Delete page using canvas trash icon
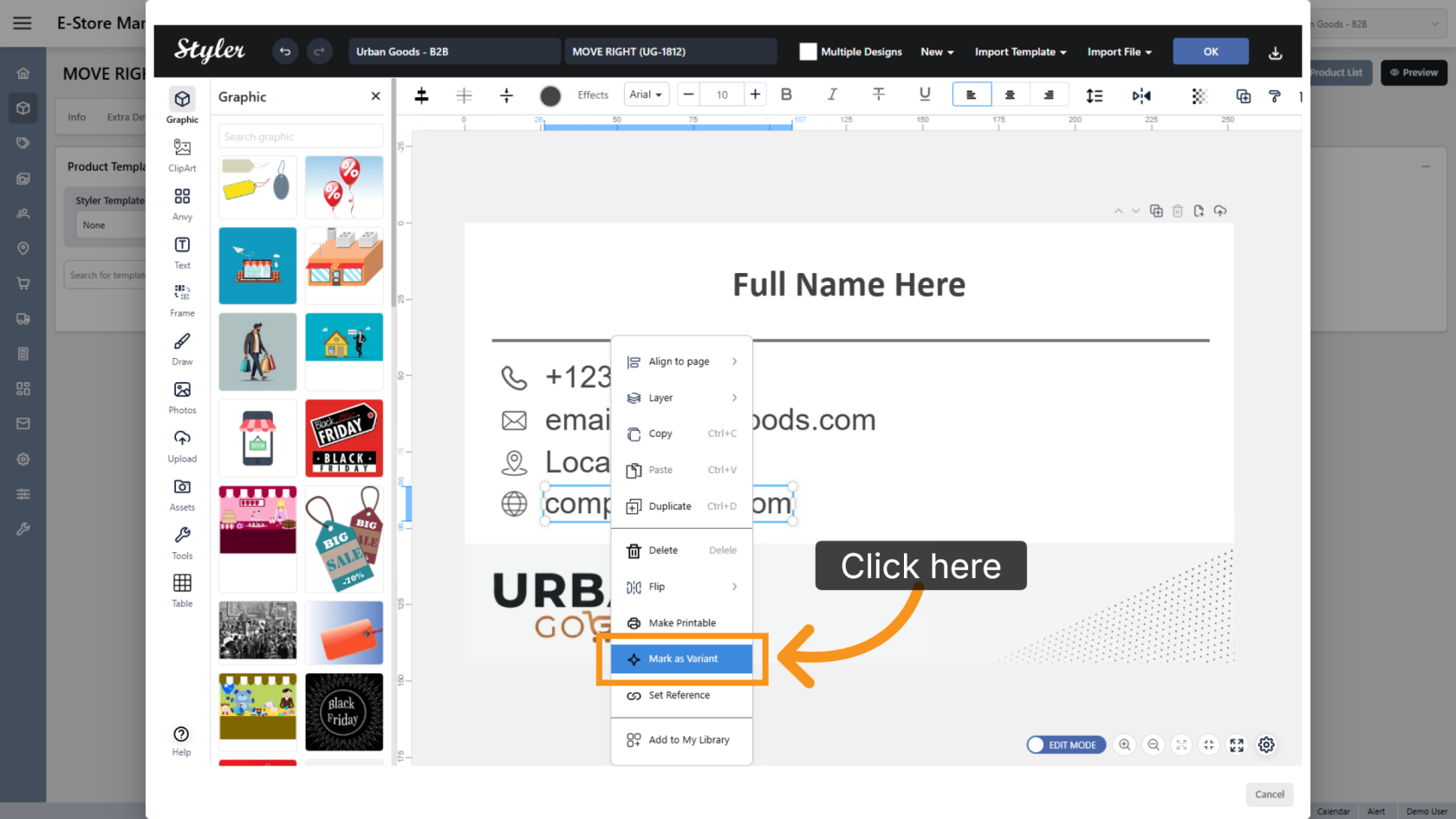This screenshot has width=1456, height=819. tap(1177, 211)
